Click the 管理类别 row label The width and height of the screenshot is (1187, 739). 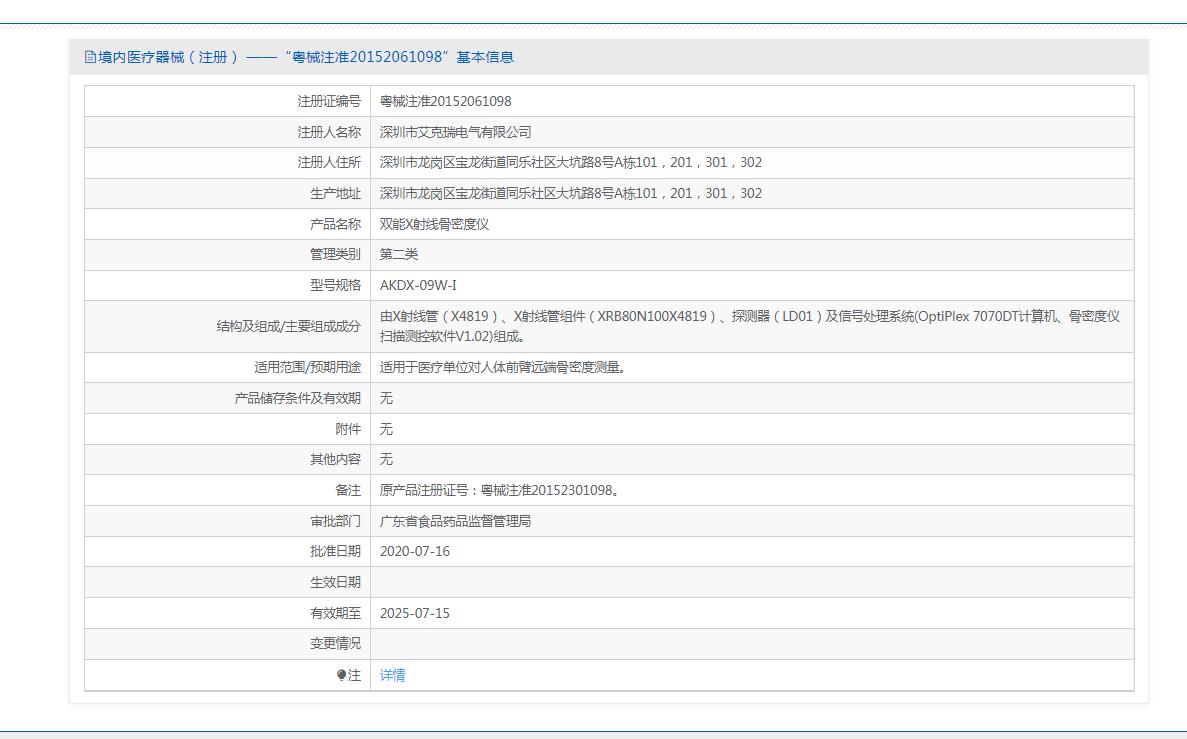(335, 254)
